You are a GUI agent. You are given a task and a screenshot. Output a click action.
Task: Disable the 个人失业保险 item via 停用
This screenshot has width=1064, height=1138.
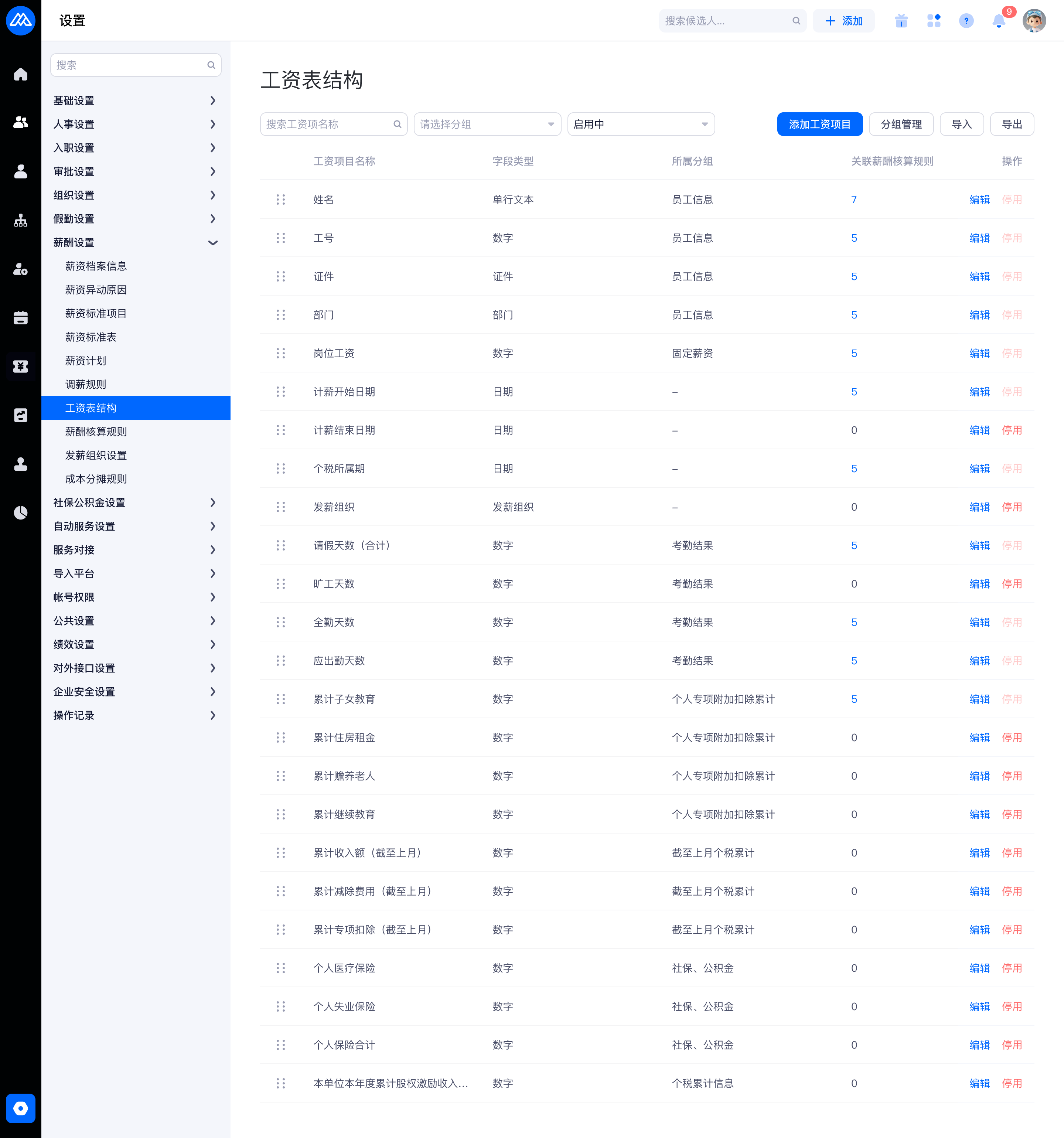(1012, 1006)
